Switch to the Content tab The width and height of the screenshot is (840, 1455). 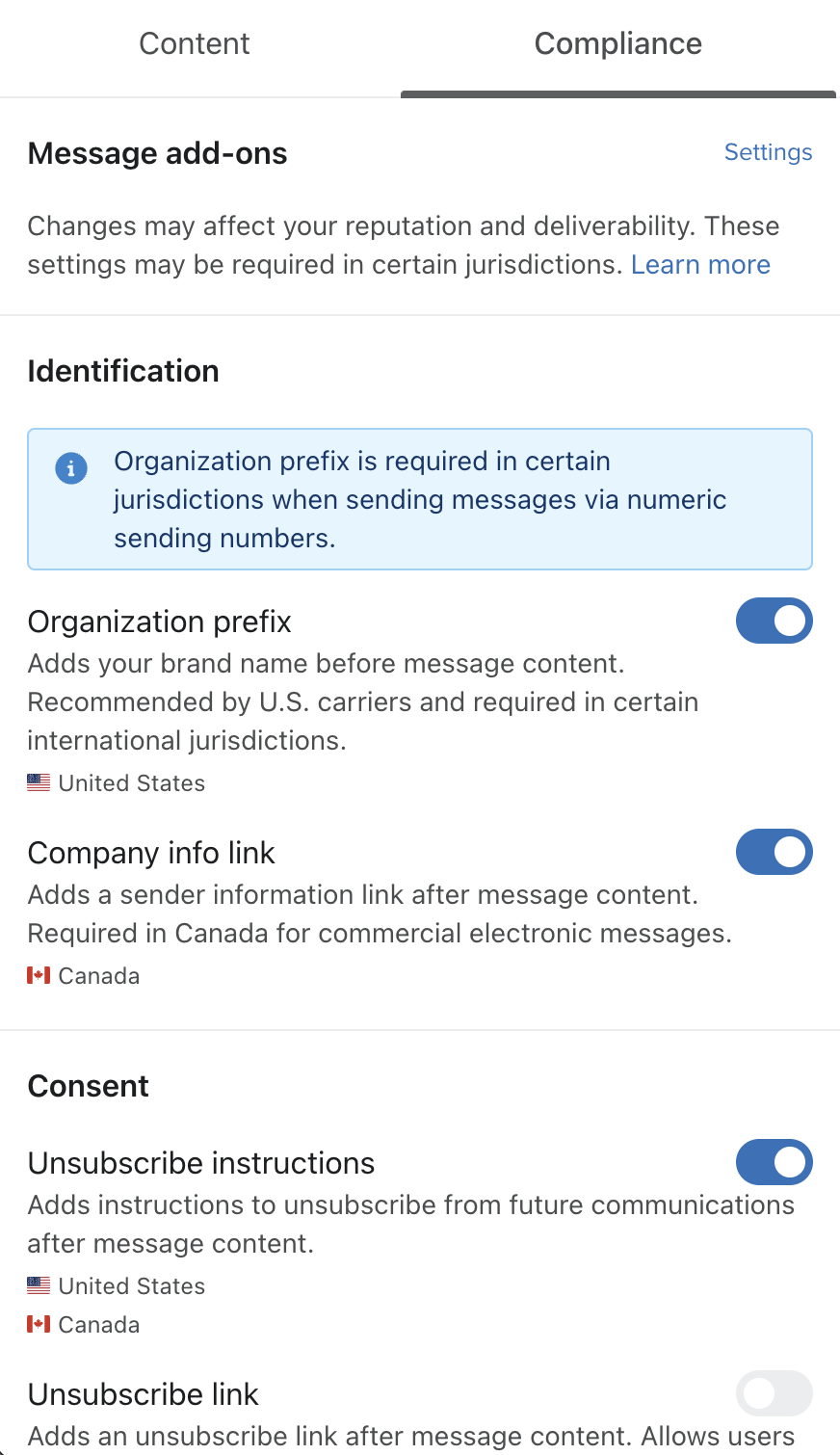click(195, 44)
